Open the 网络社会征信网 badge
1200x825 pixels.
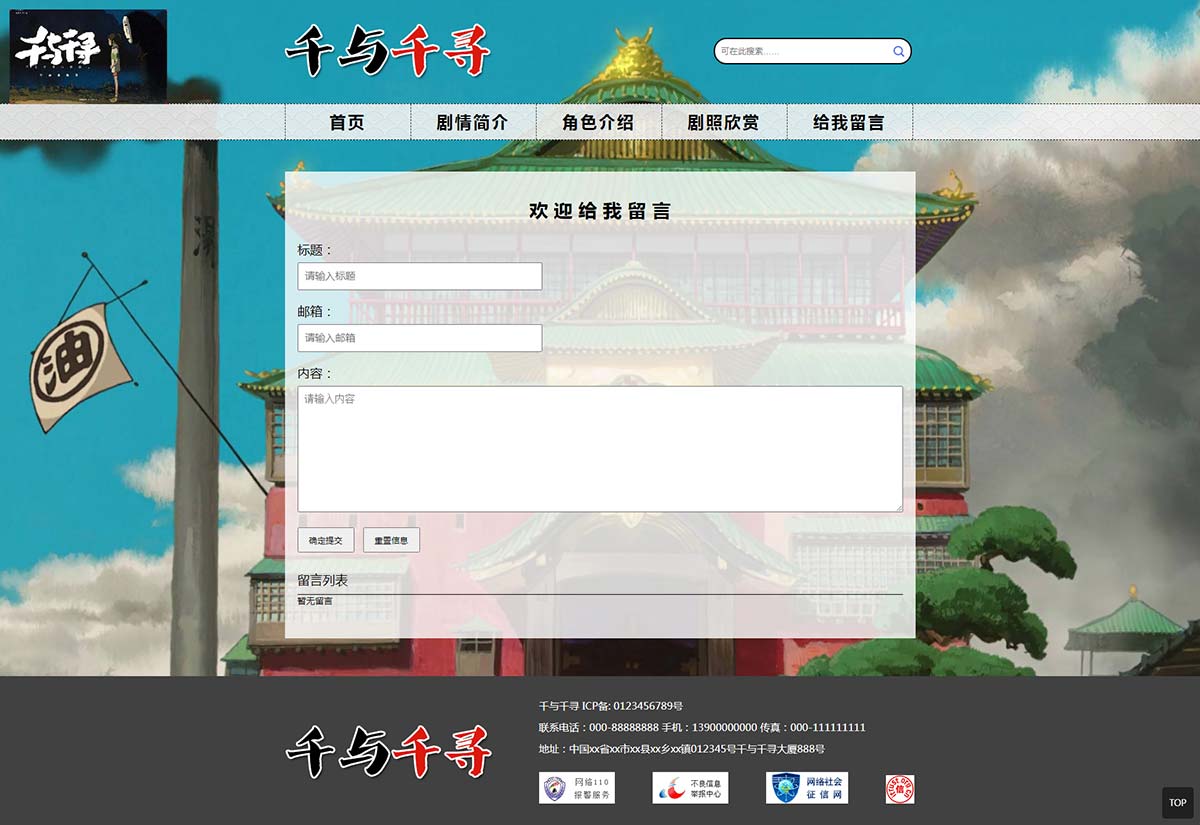pos(807,788)
